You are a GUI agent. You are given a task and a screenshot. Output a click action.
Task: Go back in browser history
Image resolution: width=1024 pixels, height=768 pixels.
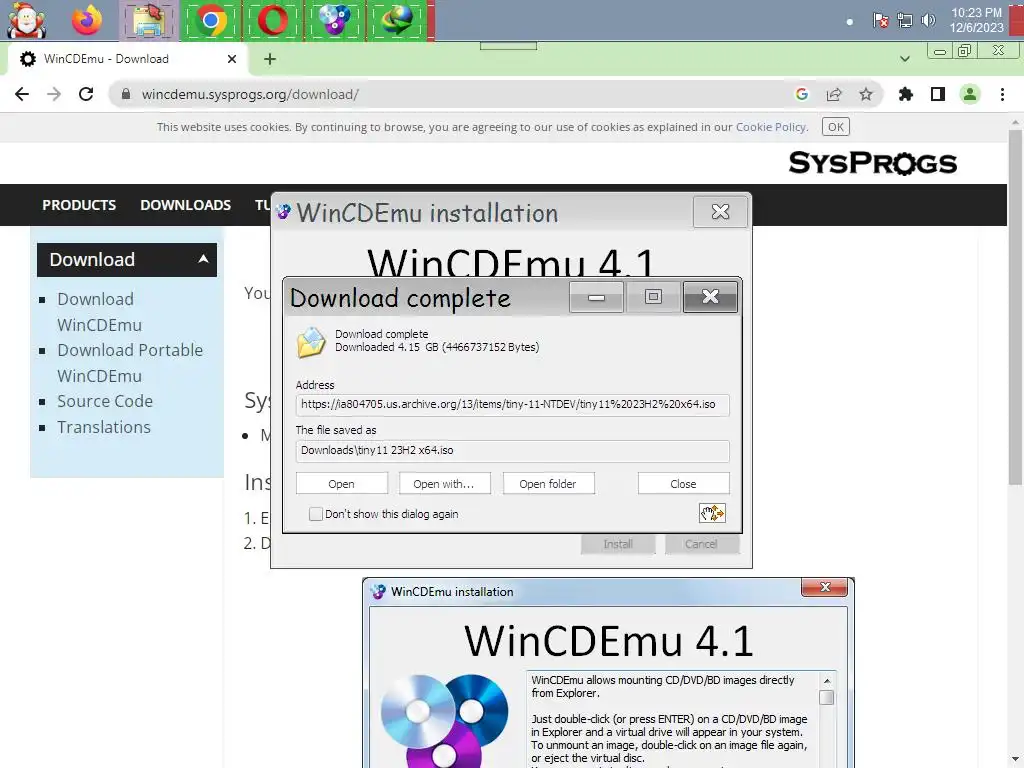[x=22, y=94]
